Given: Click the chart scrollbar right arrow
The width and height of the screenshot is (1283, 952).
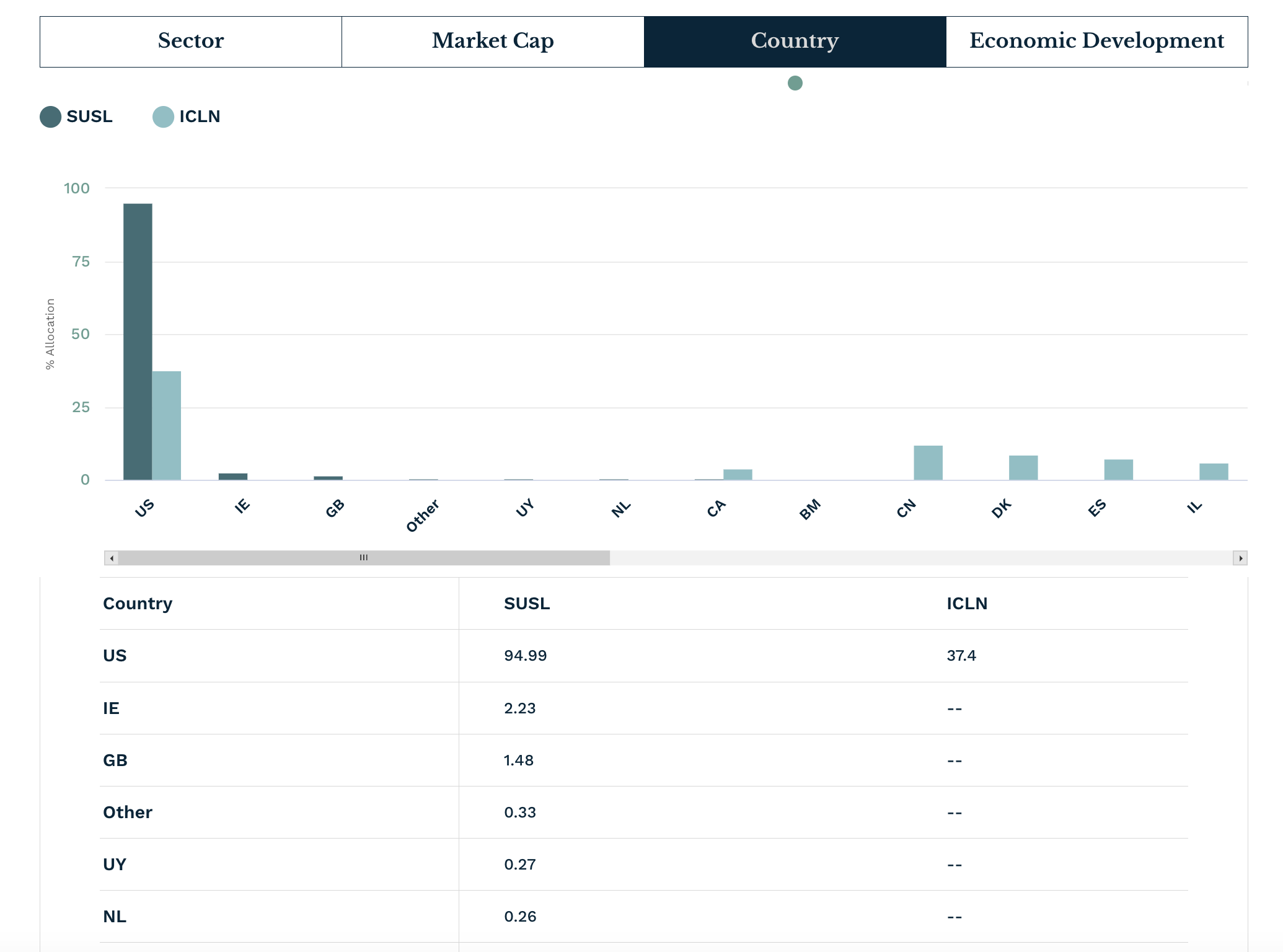Looking at the screenshot, I should click(1240, 558).
